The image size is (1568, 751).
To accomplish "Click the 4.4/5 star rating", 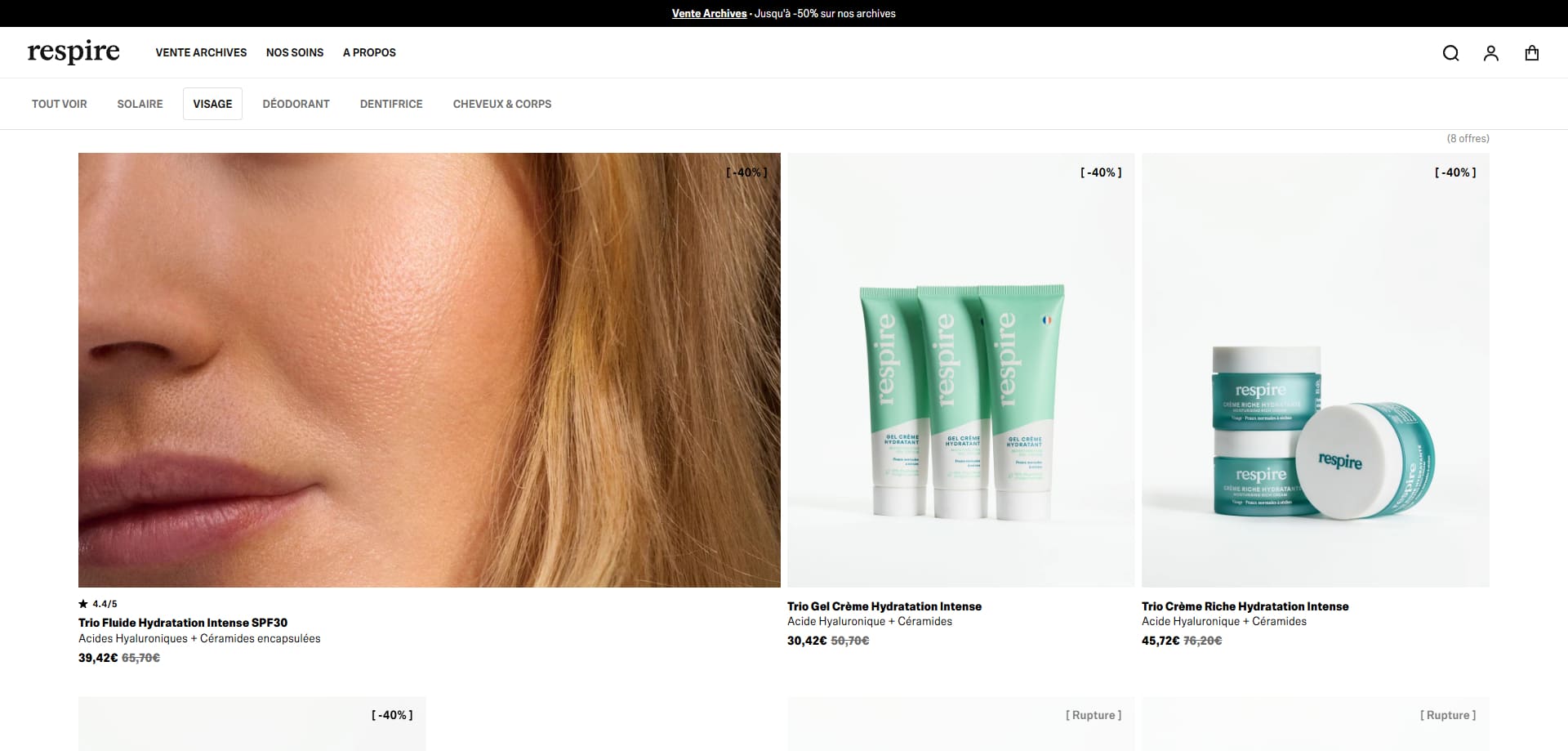I will click(x=98, y=604).
